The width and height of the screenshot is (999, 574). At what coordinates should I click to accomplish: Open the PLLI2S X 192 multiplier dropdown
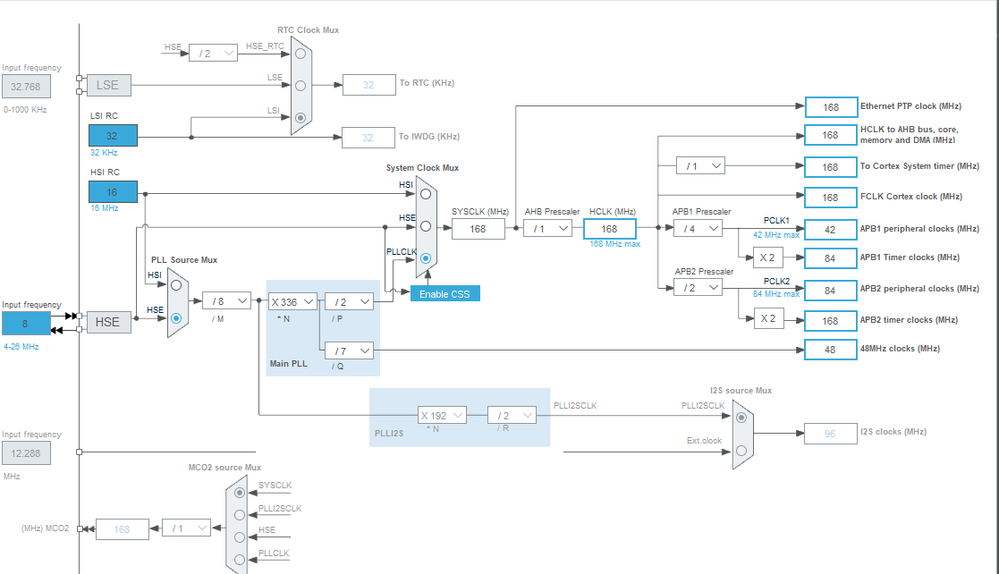pos(442,415)
